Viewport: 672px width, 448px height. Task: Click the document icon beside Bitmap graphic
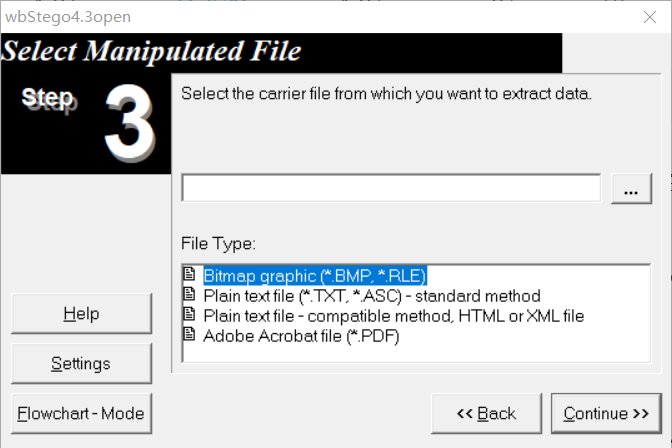point(189,274)
